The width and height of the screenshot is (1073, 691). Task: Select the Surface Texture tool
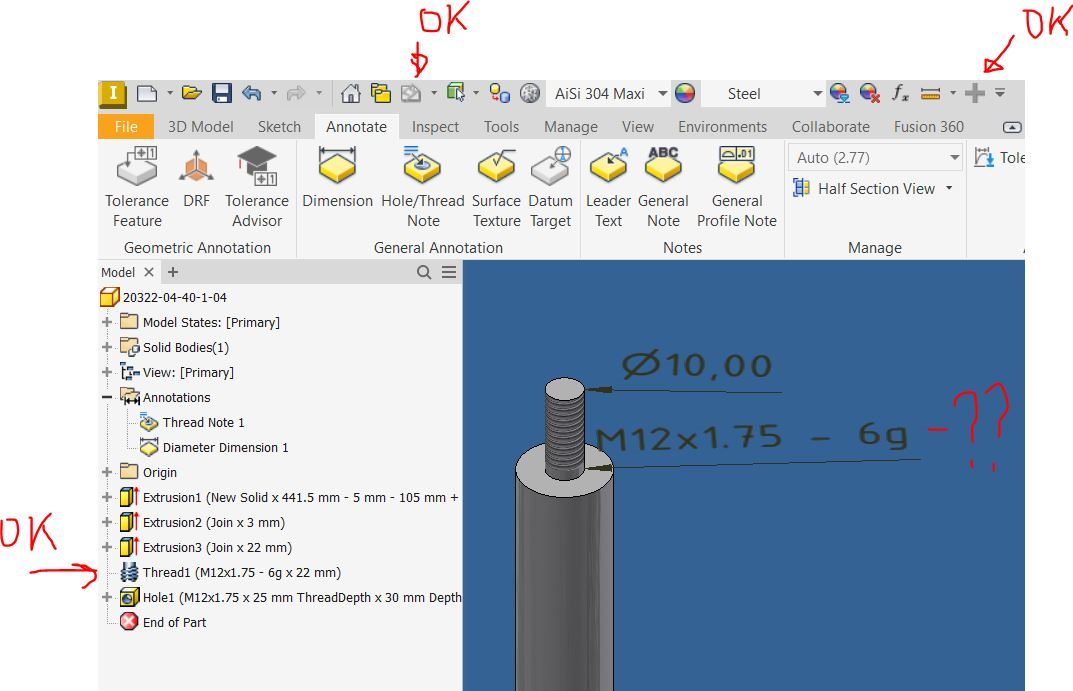click(x=496, y=187)
